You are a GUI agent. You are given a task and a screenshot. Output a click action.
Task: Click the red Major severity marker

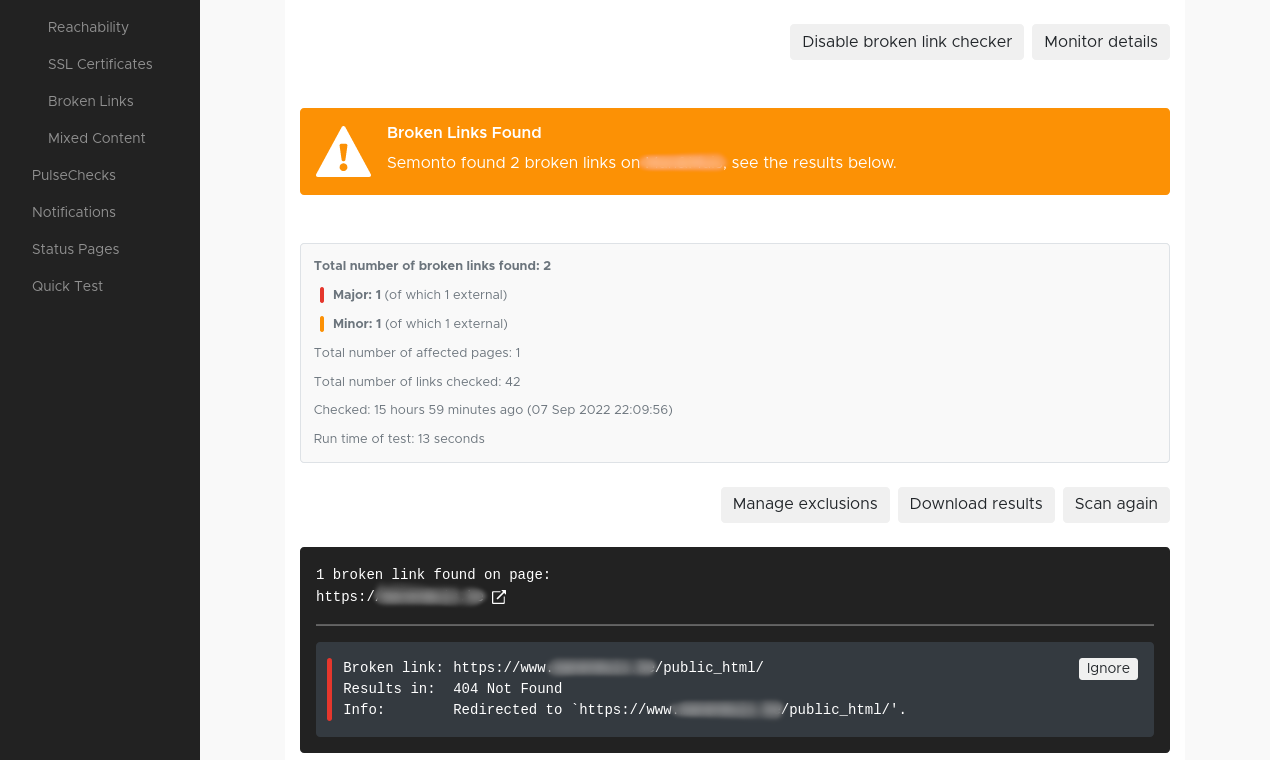(322, 295)
